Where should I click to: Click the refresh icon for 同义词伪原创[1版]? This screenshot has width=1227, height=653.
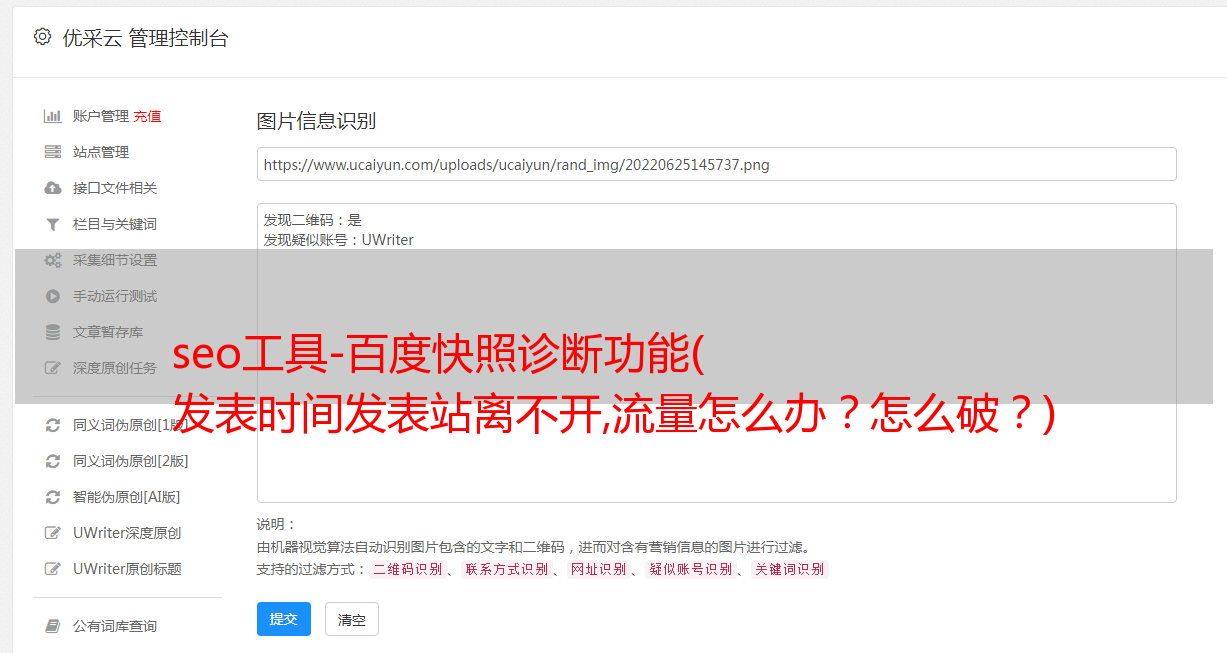tap(53, 425)
